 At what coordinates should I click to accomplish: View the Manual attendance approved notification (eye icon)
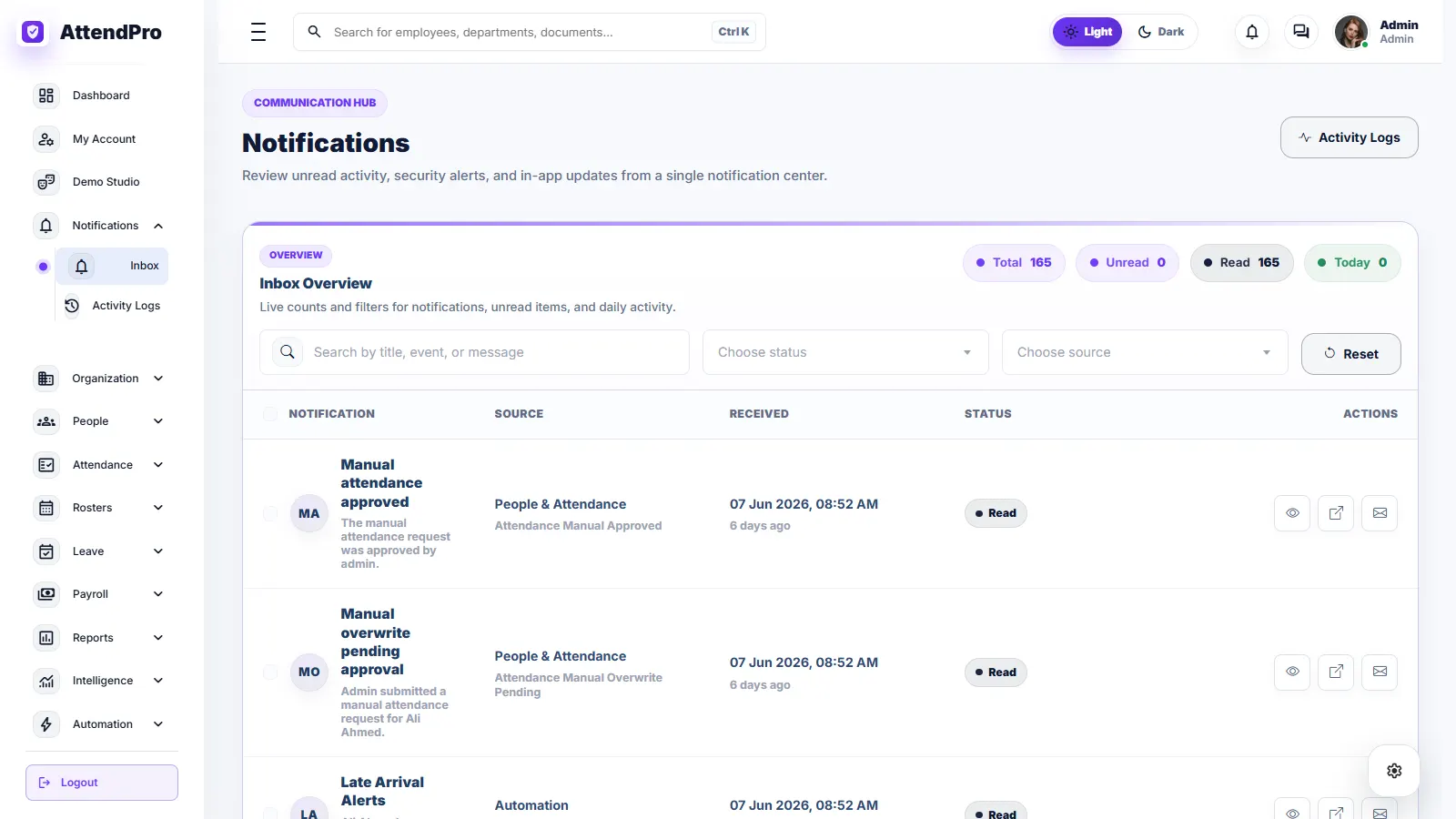click(x=1292, y=513)
